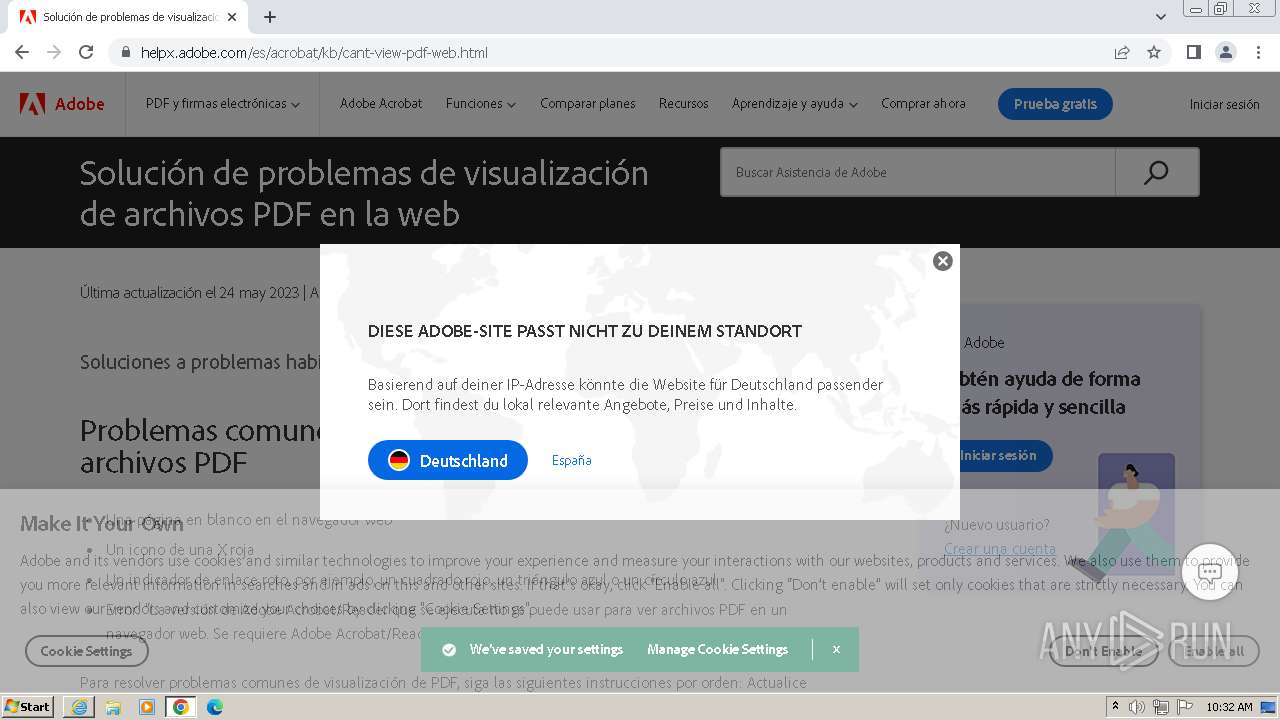This screenshot has height=720, width=1280.
Task: Dismiss the saved settings notification
Action: coord(836,649)
